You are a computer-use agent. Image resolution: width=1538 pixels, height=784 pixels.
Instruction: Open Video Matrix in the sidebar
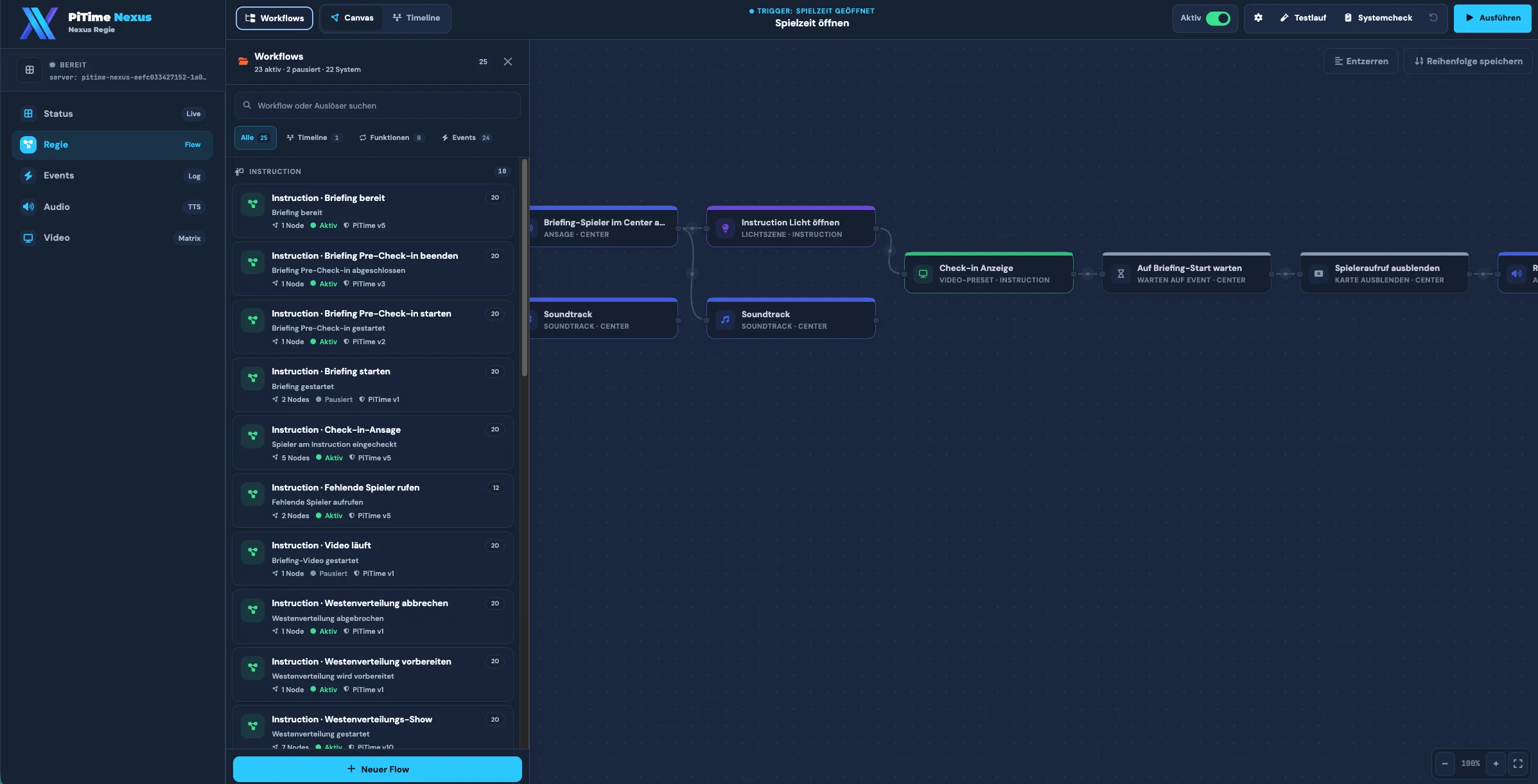112,238
